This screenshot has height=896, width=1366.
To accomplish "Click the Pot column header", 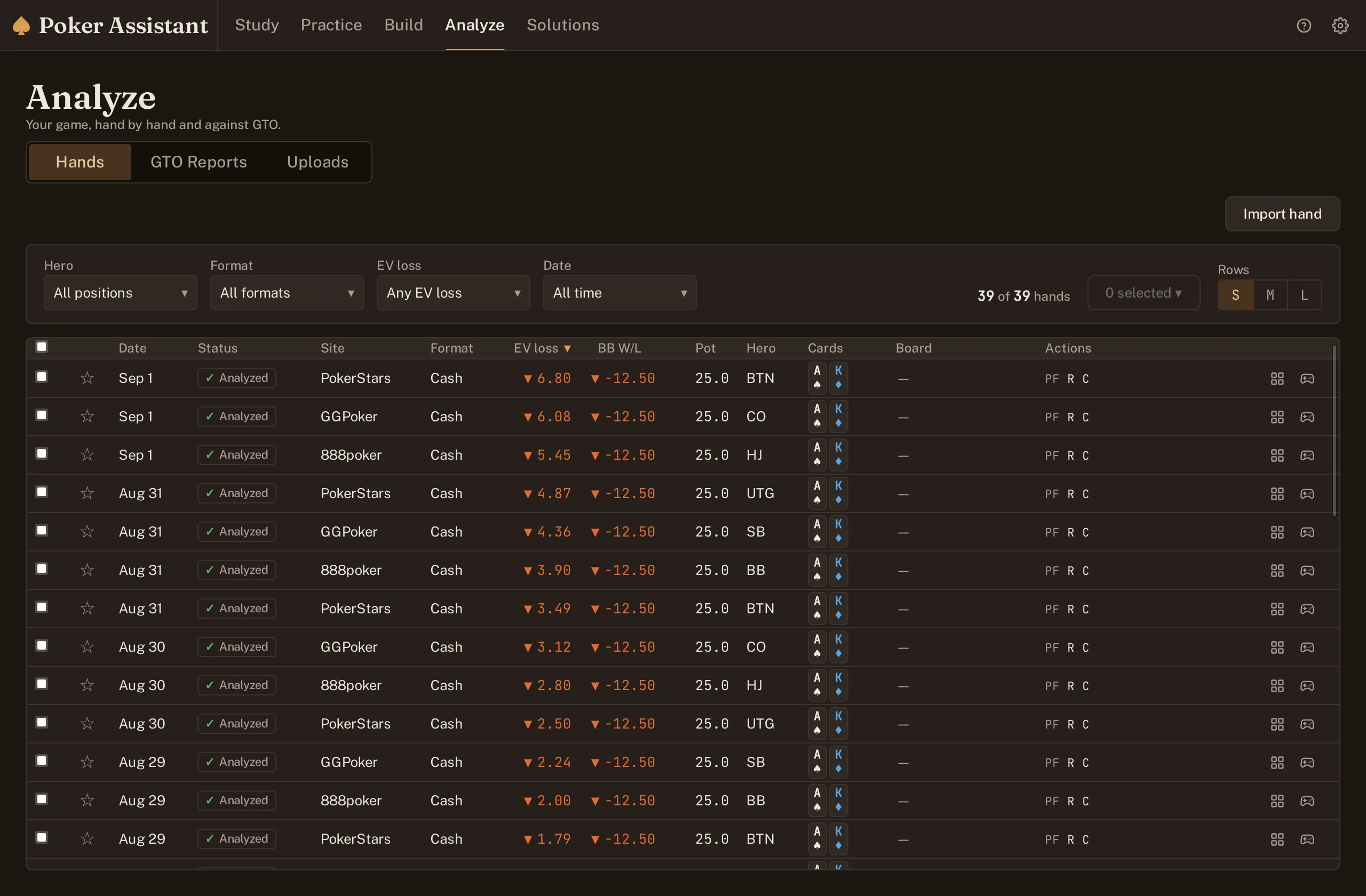I will pos(705,348).
